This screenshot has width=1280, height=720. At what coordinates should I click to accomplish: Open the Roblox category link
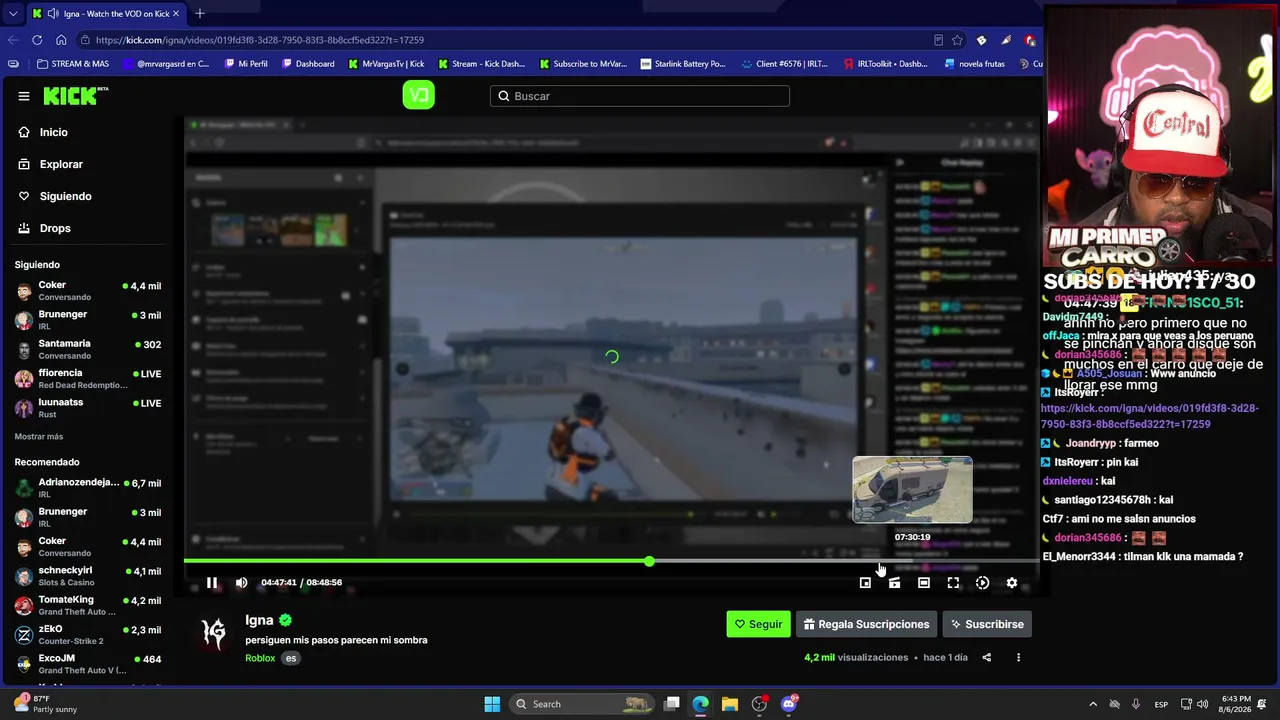(x=260, y=658)
